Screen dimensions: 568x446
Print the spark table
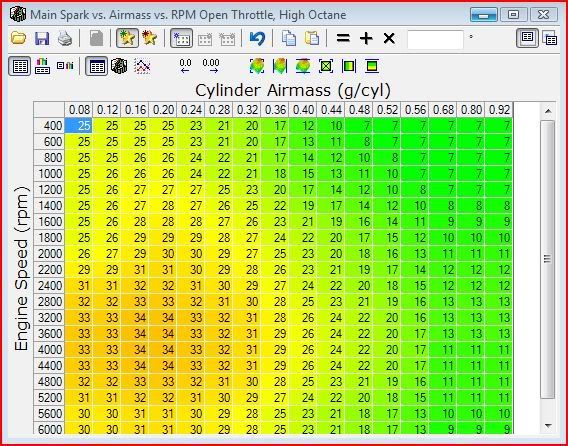[x=65, y=38]
